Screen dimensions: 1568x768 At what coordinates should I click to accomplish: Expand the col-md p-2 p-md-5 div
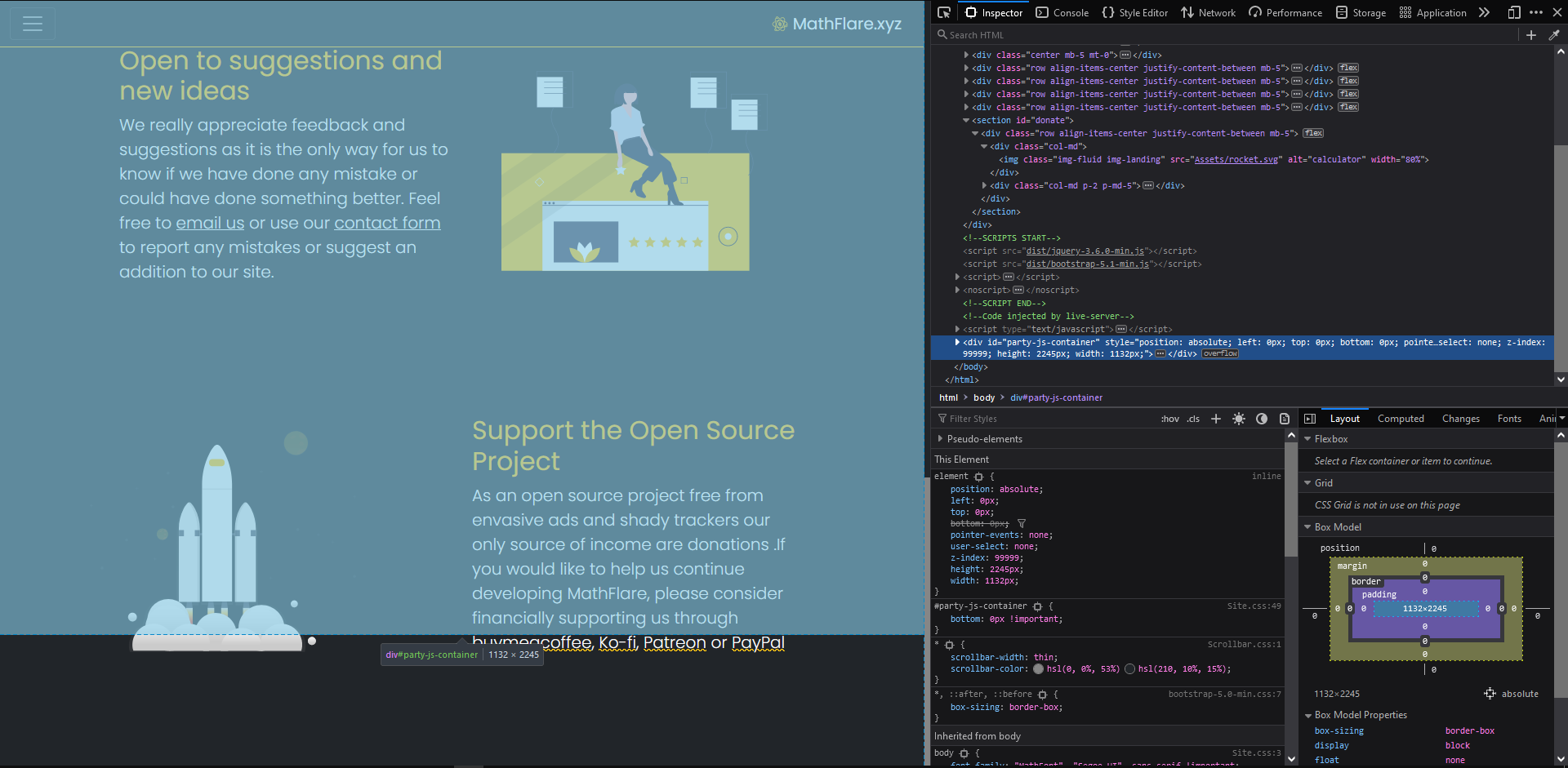click(985, 185)
